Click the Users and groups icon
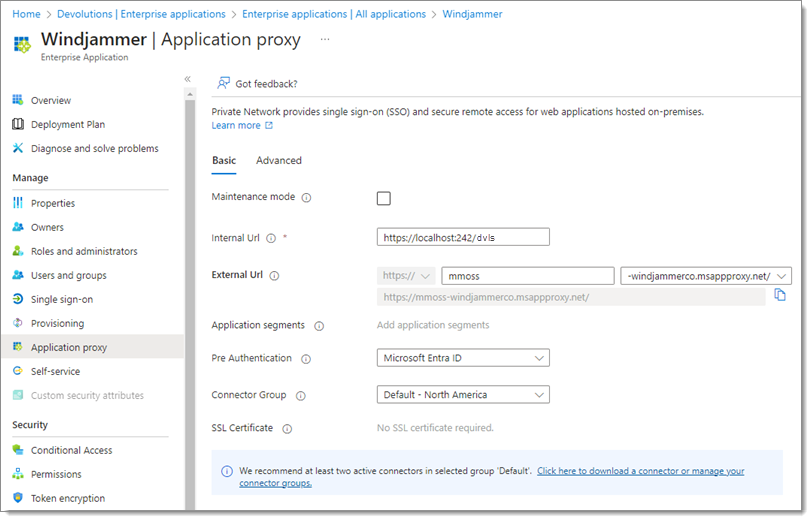 (18, 274)
